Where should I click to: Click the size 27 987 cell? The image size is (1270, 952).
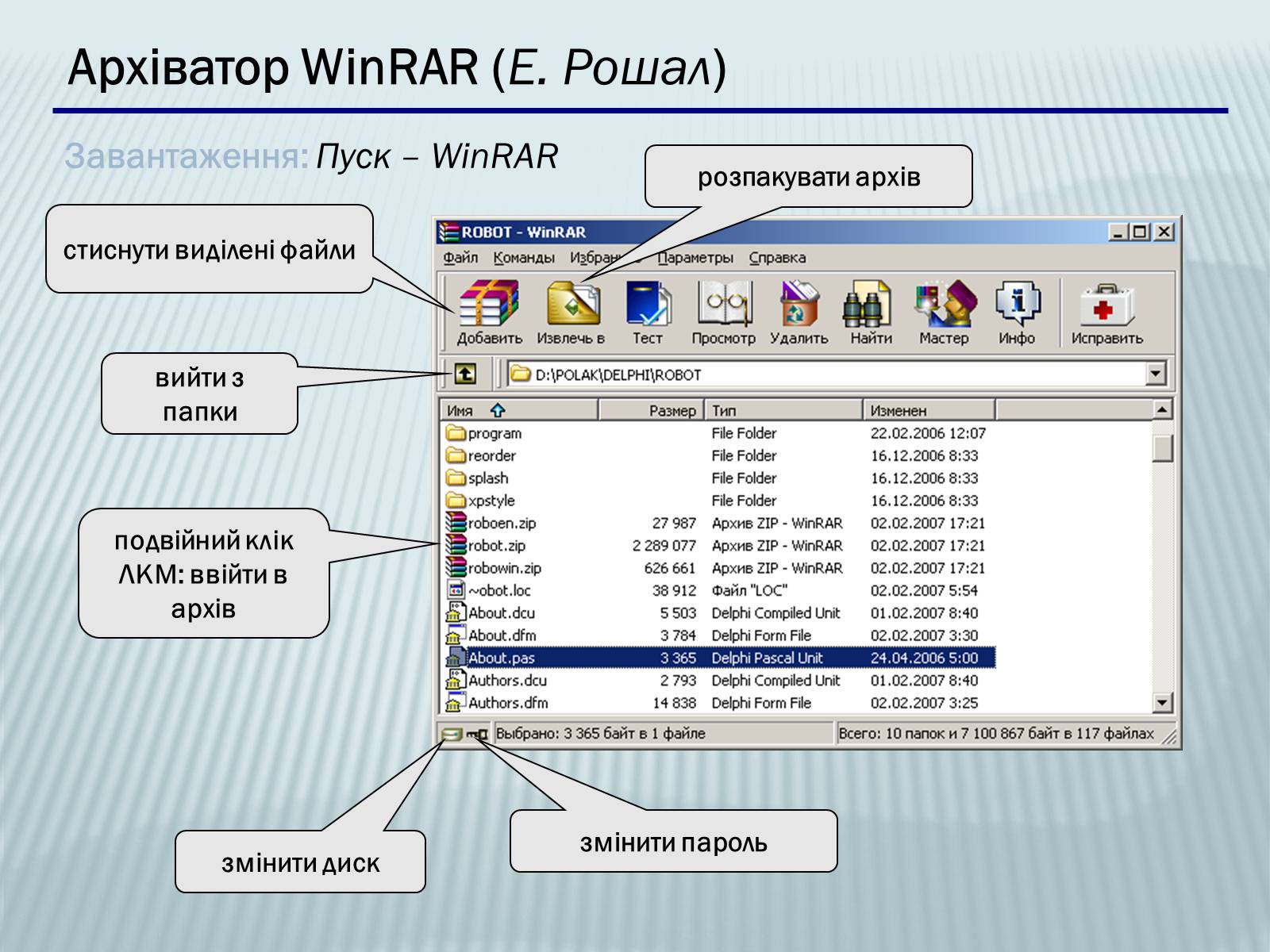point(674,524)
